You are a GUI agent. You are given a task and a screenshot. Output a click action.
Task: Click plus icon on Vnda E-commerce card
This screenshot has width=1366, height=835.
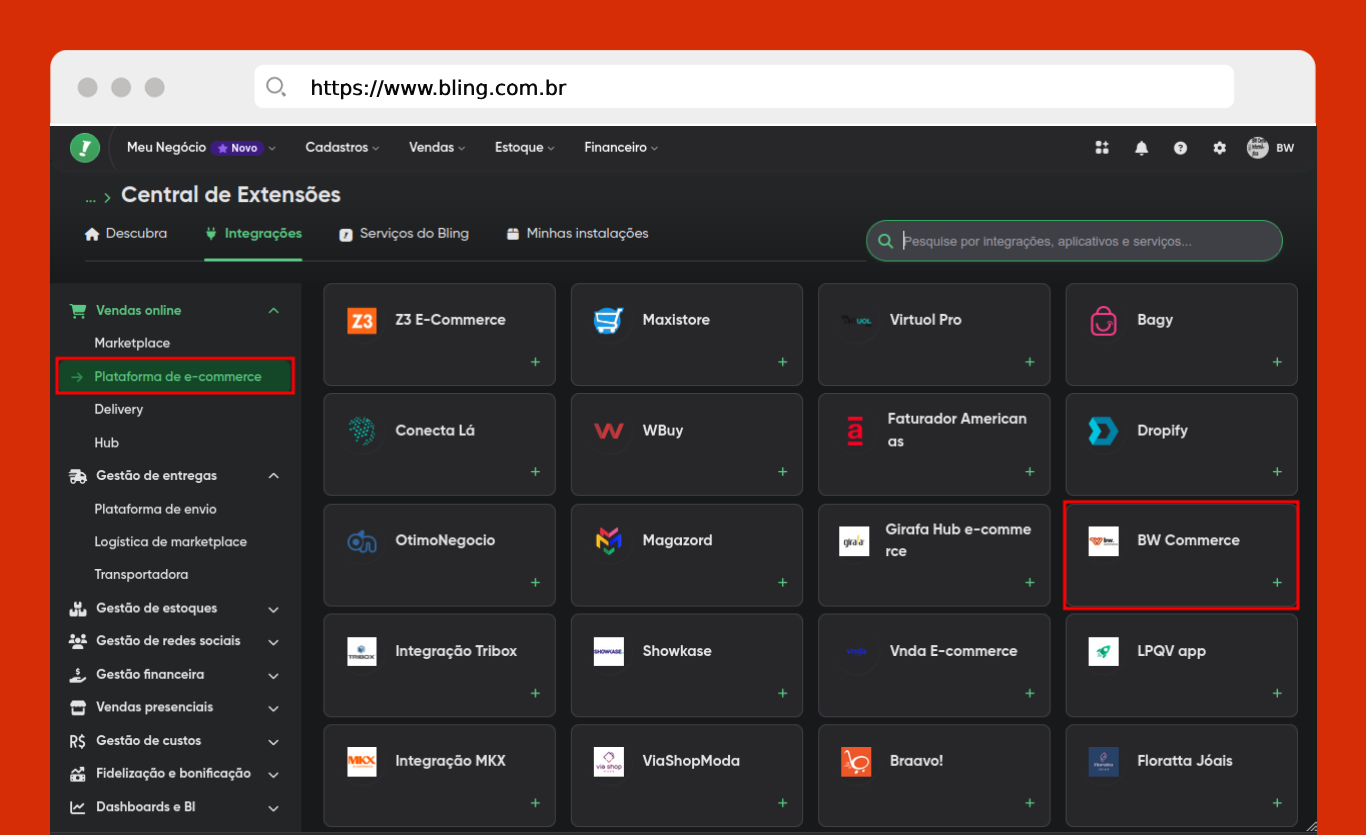coord(1030,693)
